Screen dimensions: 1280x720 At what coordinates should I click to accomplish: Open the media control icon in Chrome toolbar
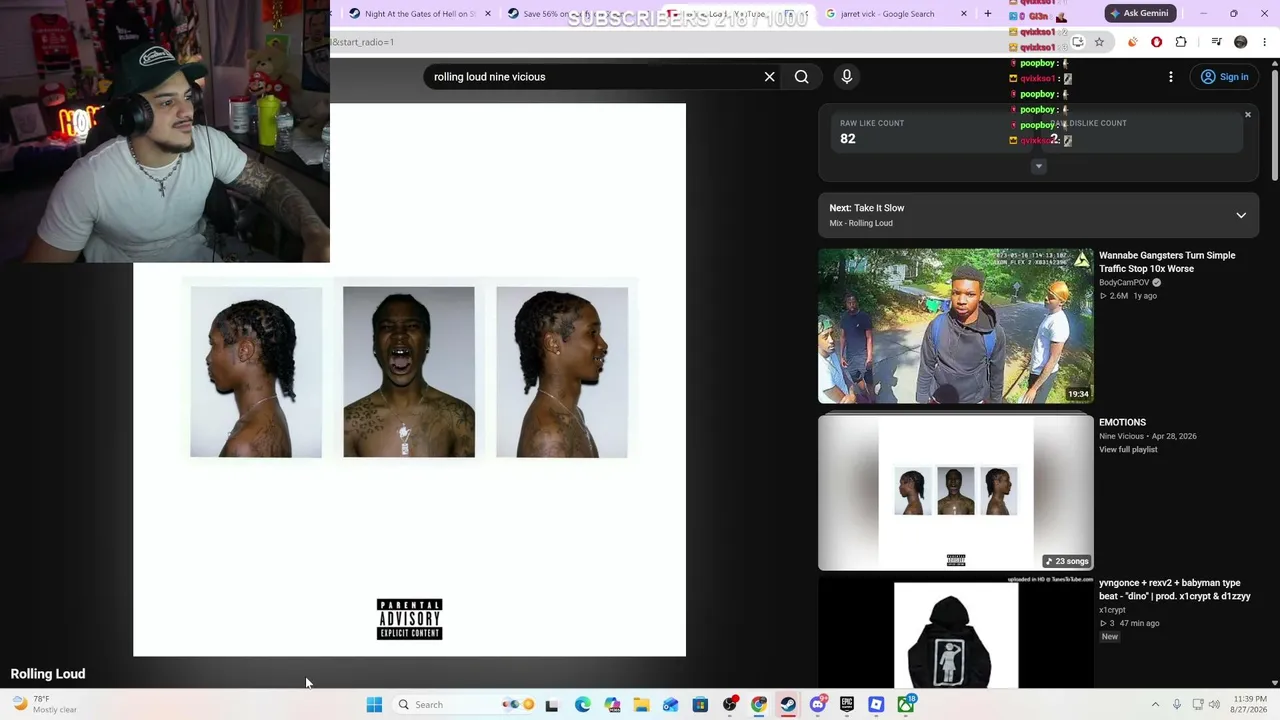(x=1216, y=42)
